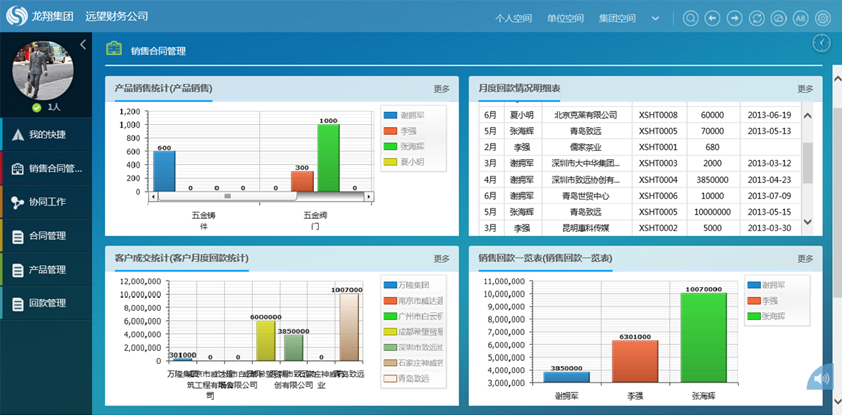Click customer cell 北京克莱有限公司
The width and height of the screenshot is (842, 415).
(x=585, y=115)
